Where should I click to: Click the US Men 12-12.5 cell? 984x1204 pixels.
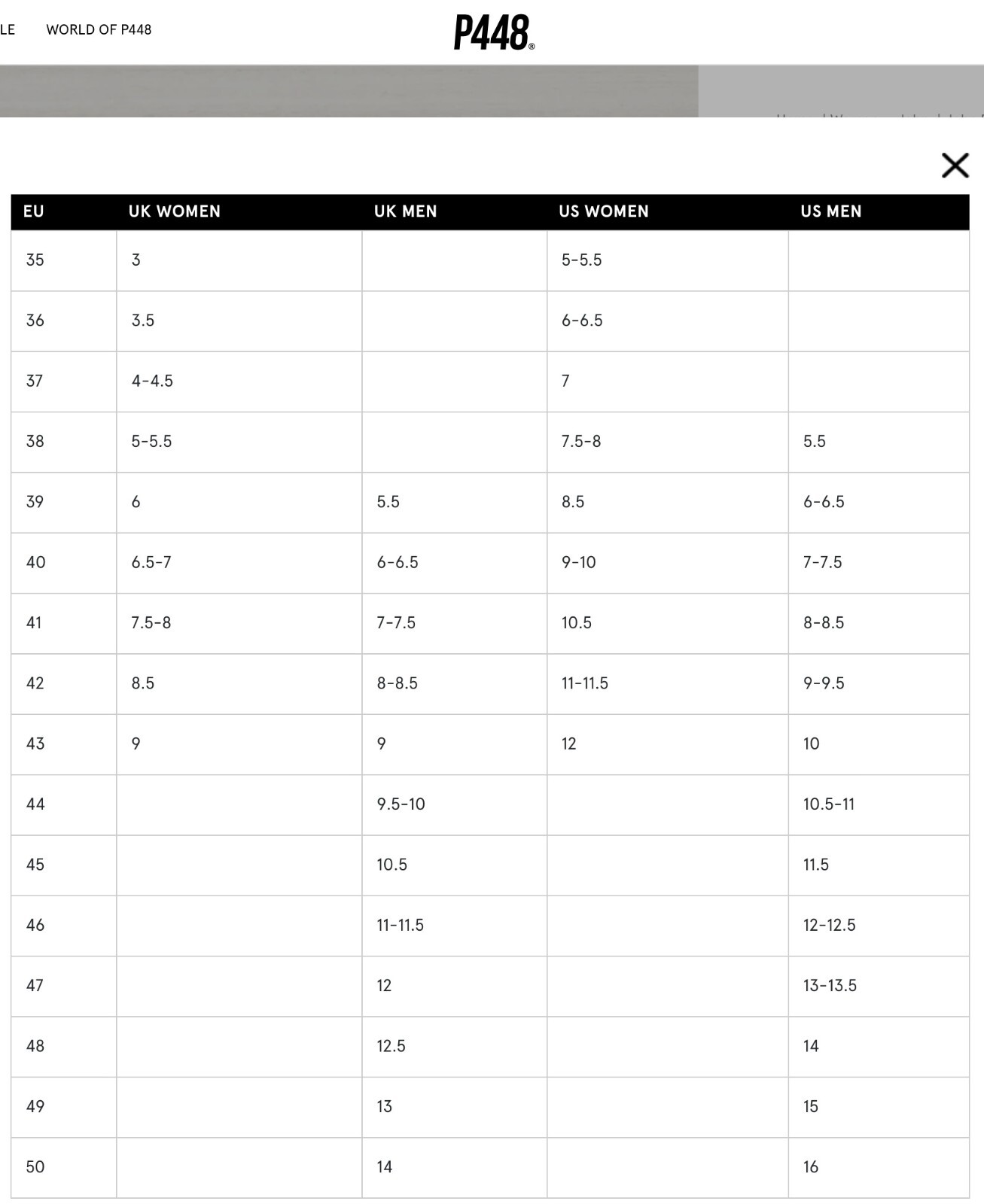pos(879,926)
